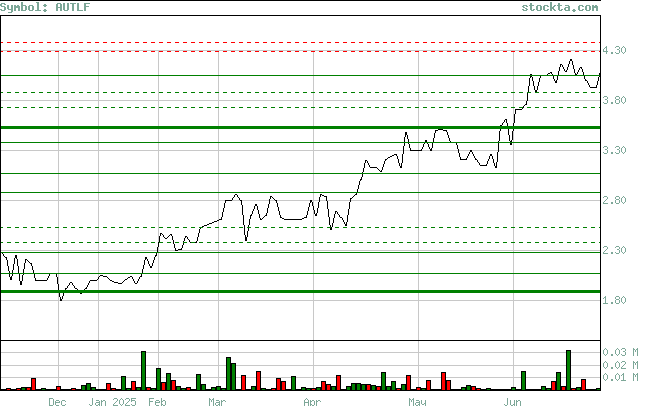Click the 2.30 price axis label

[x=614, y=250]
